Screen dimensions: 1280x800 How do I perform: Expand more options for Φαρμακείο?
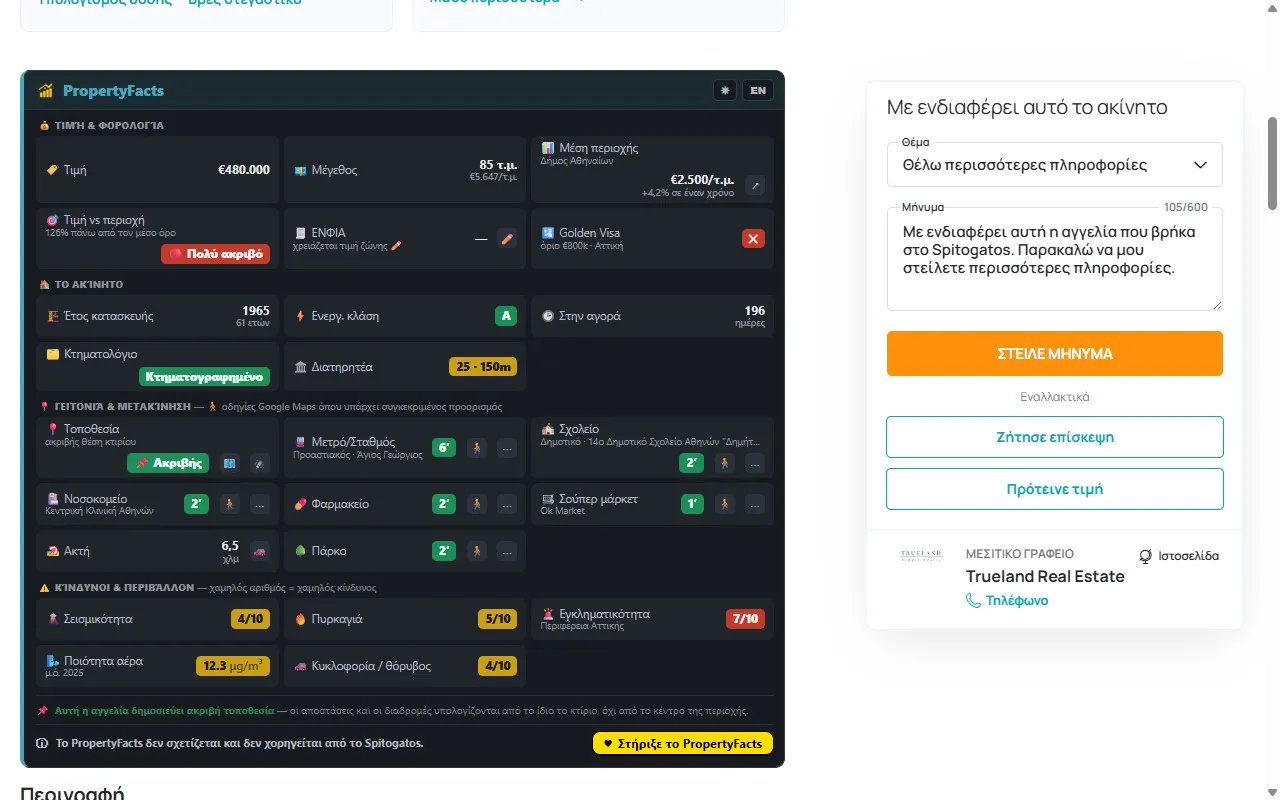pos(507,504)
